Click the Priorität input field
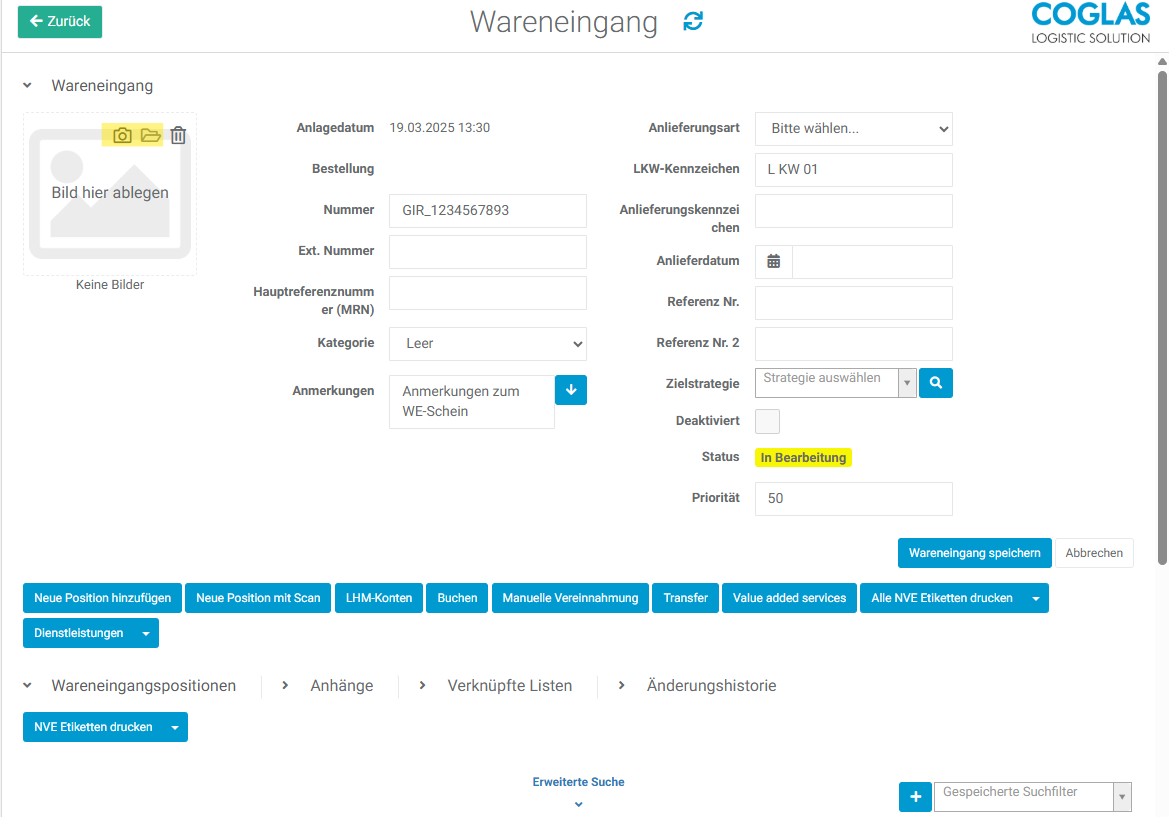 pos(853,498)
